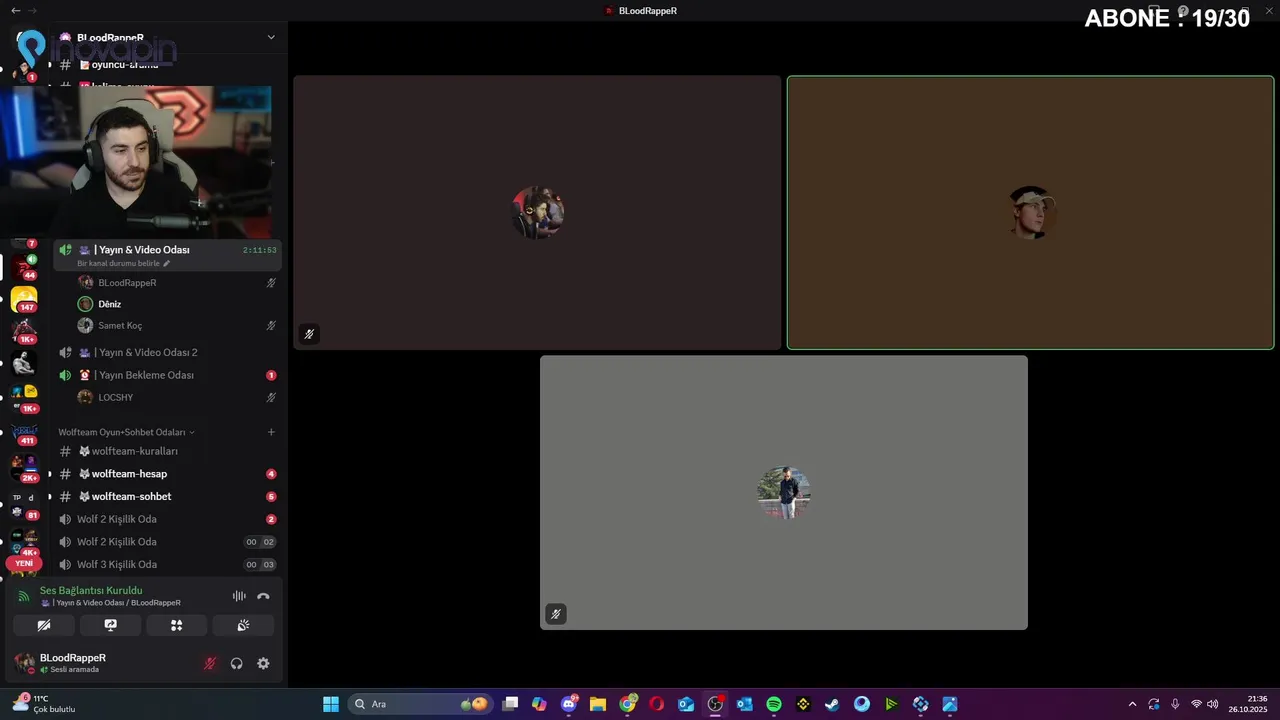Open server icon with 411 badge
Viewport: 1280px width, 720px height.
click(24, 433)
